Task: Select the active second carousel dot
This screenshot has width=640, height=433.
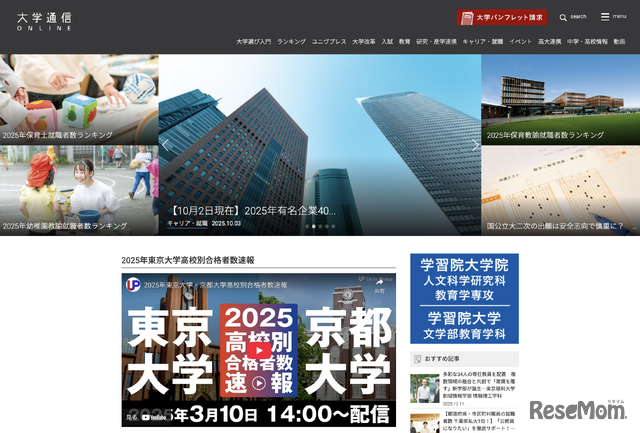Action: coord(313,226)
